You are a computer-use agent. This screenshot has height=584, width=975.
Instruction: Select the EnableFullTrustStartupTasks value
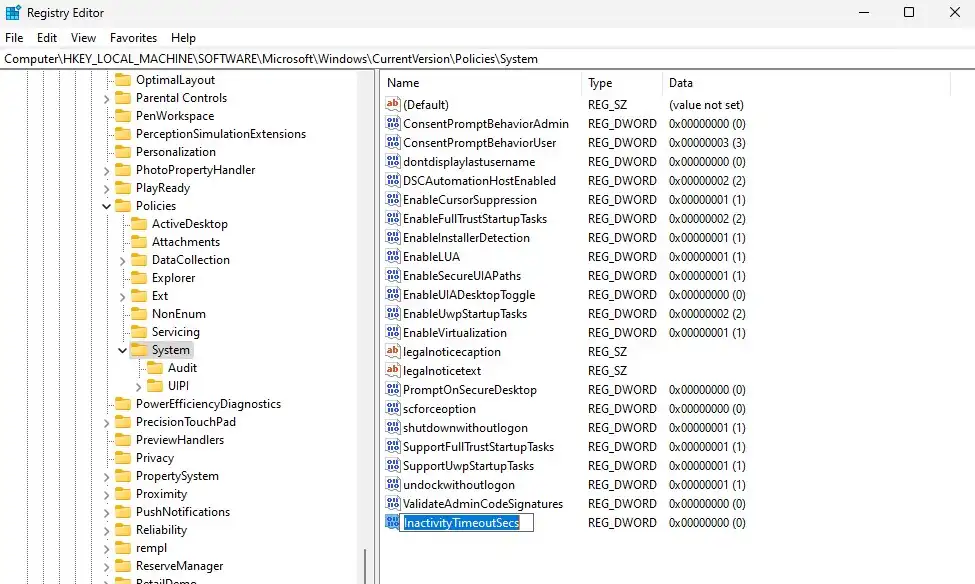tap(475, 218)
